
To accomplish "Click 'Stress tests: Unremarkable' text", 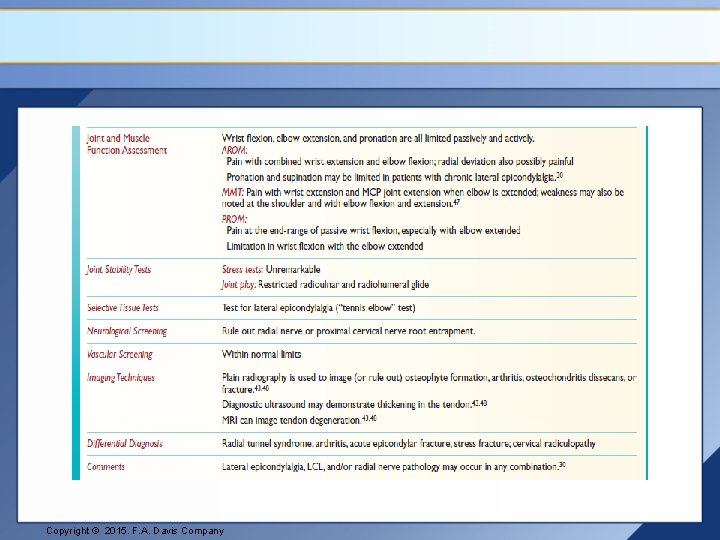I will tap(271, 270).
